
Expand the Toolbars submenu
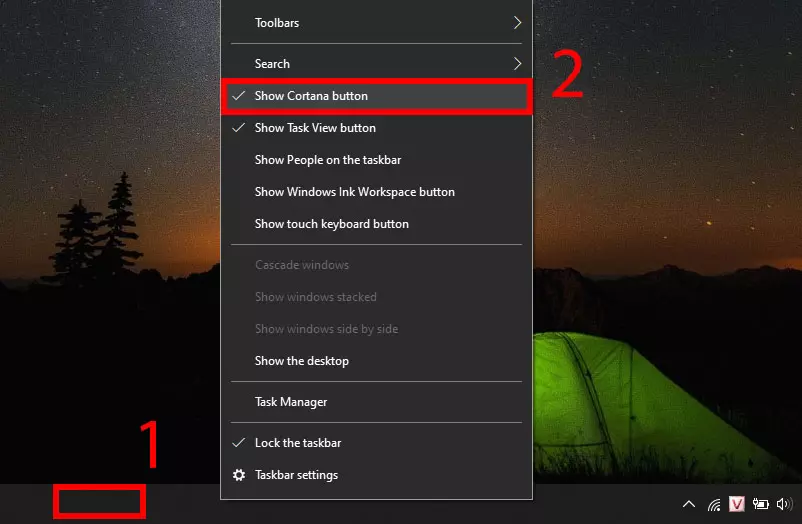[376, 22]
